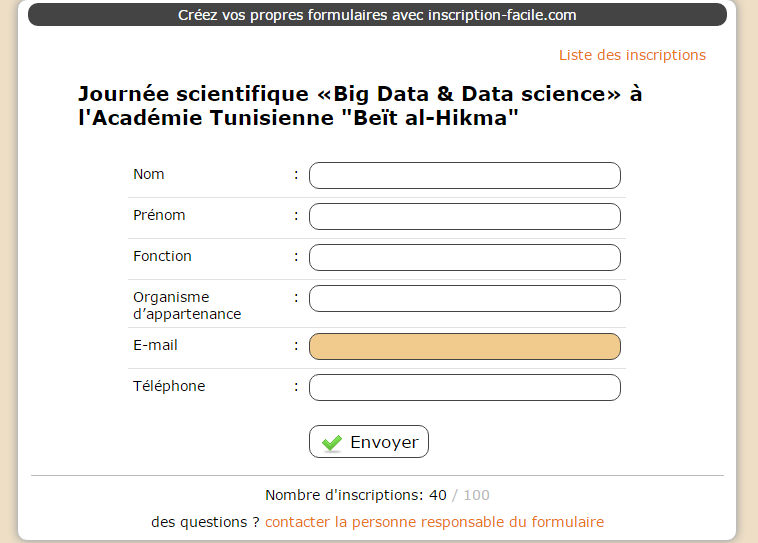Click the Prénom label text
Screen dimensions: 758x543
tap(159, 215)
